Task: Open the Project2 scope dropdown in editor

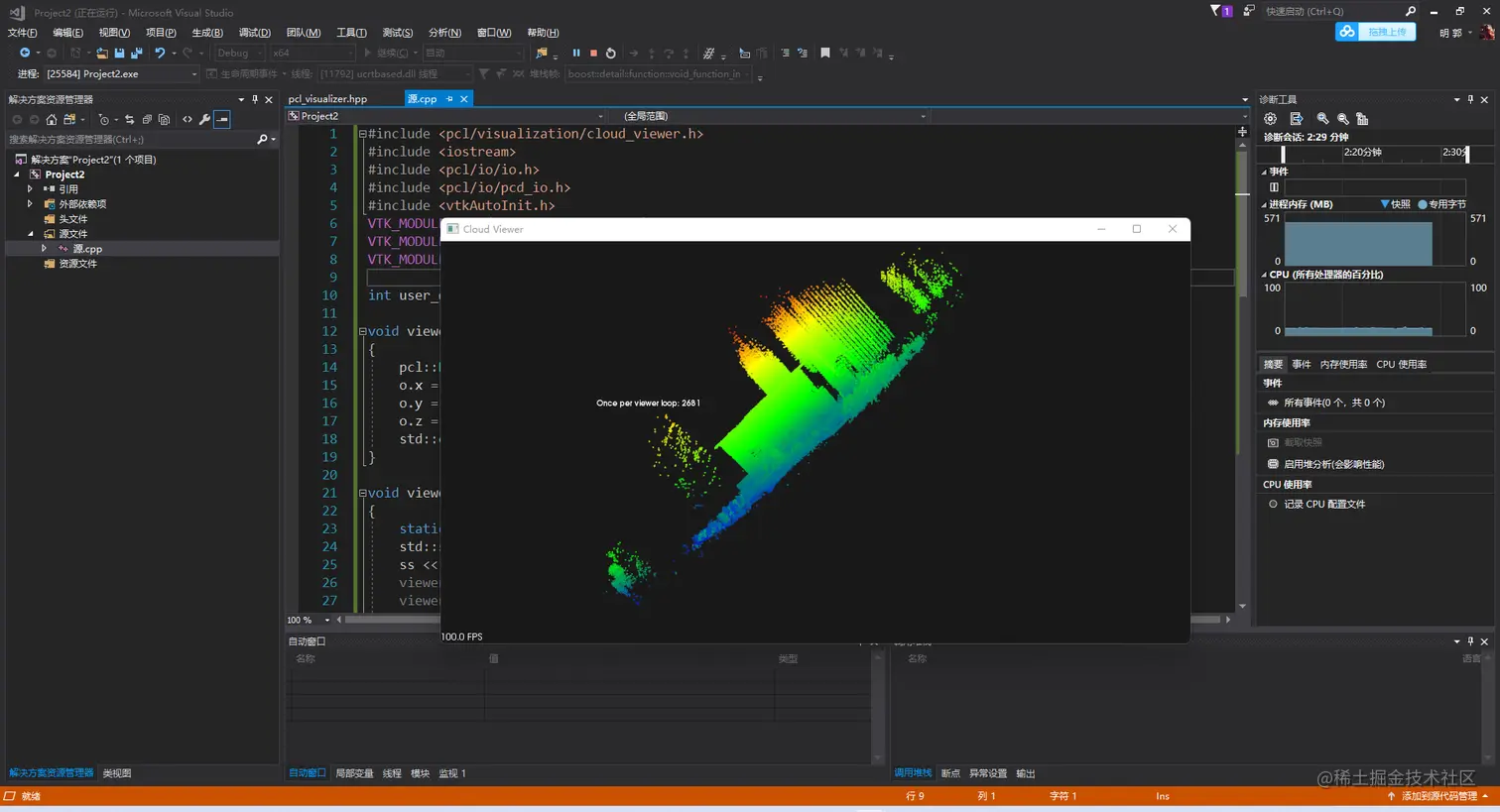Action: 445,116
